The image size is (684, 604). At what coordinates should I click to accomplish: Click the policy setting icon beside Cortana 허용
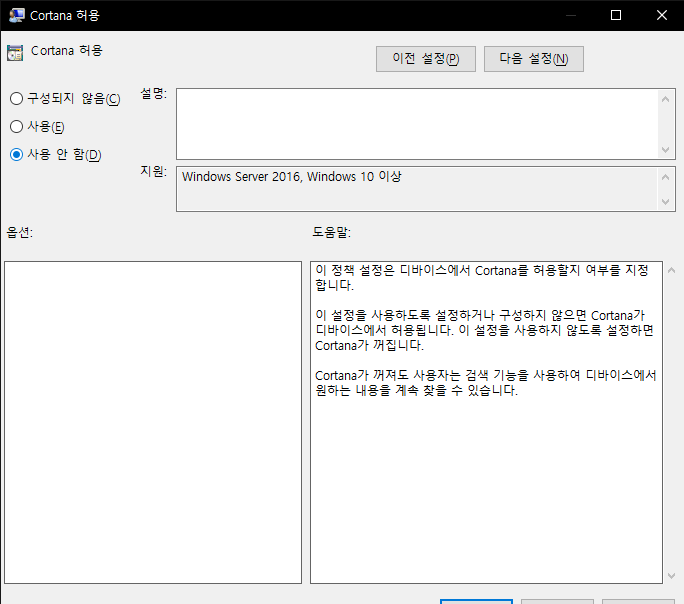(15, 53)
